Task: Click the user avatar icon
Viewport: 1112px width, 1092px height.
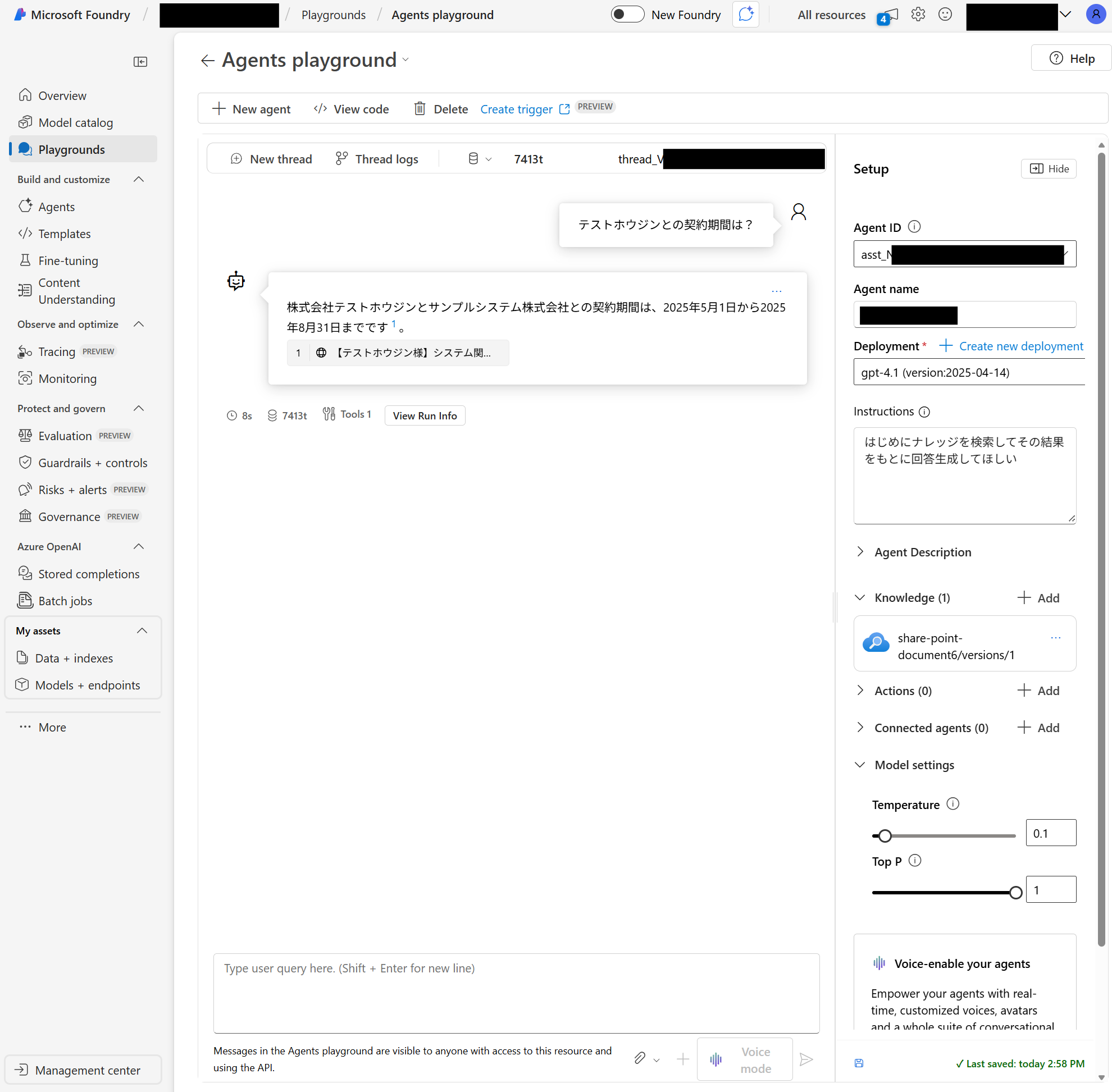Action: [1096, 15]
